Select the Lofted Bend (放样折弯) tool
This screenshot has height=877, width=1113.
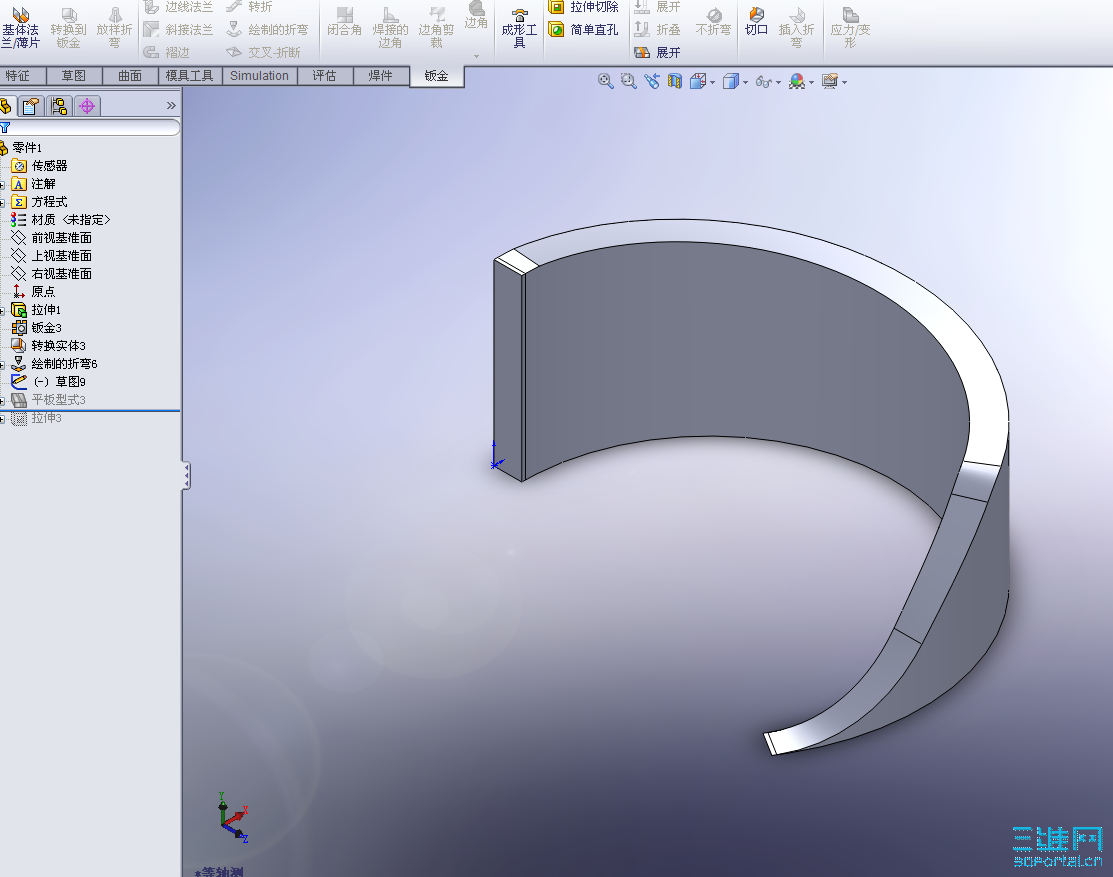point(114,27)
